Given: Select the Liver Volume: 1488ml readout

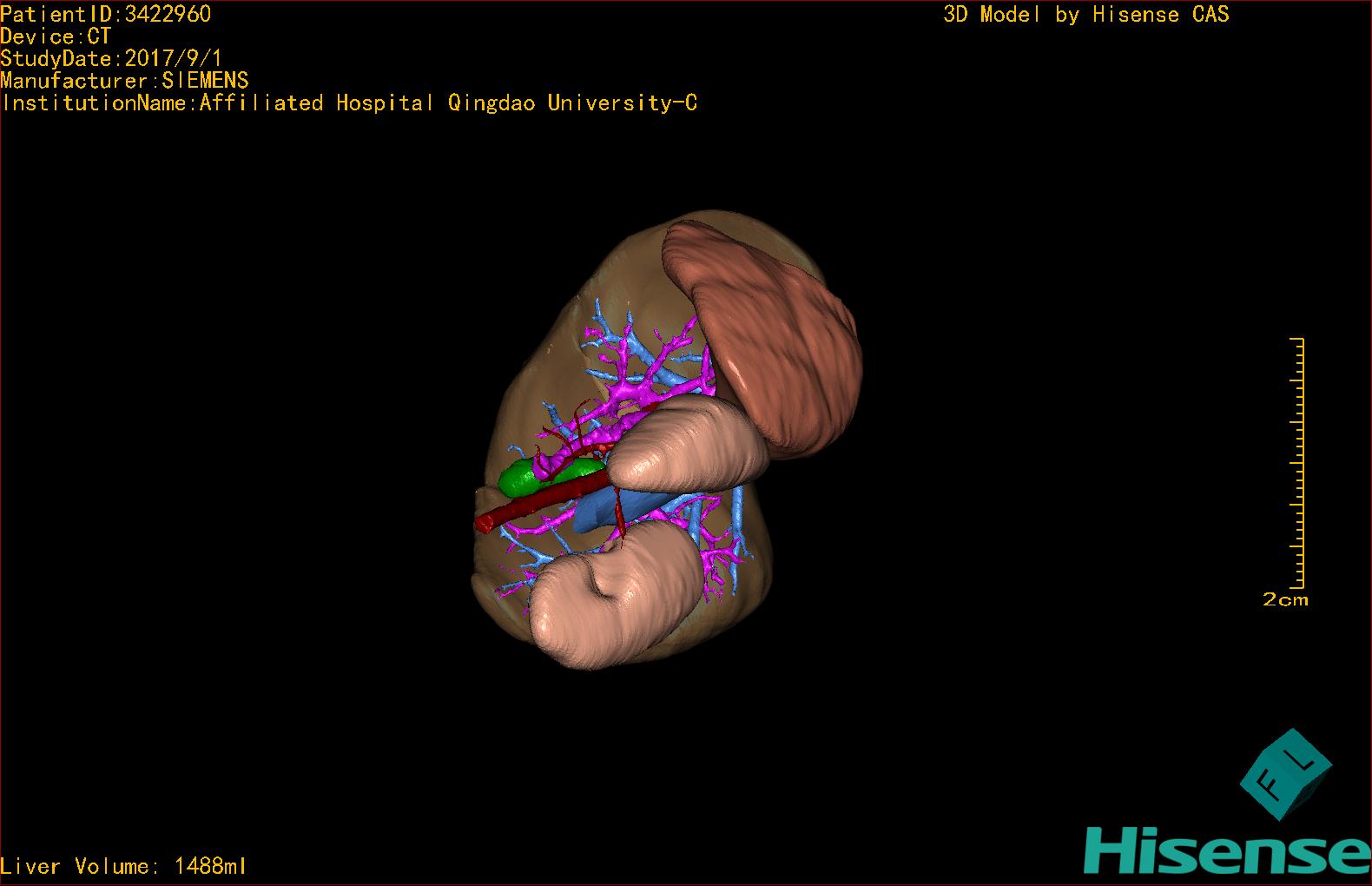Looking at the screenshot, I should click(123, 866).
